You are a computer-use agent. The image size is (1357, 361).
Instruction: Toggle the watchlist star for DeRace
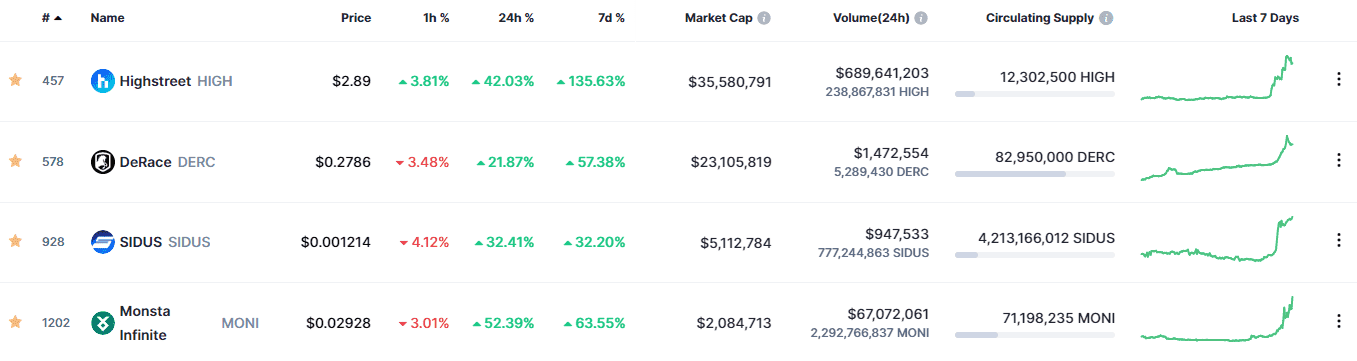coord(15,160)
